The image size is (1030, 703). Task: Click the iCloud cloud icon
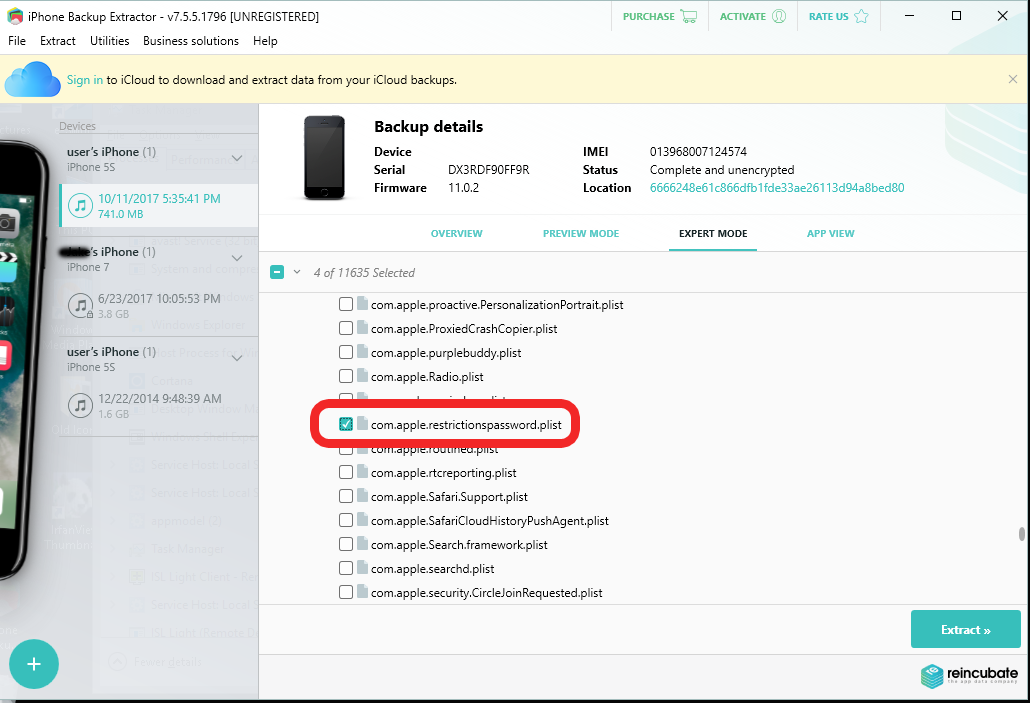coord(32,79)
